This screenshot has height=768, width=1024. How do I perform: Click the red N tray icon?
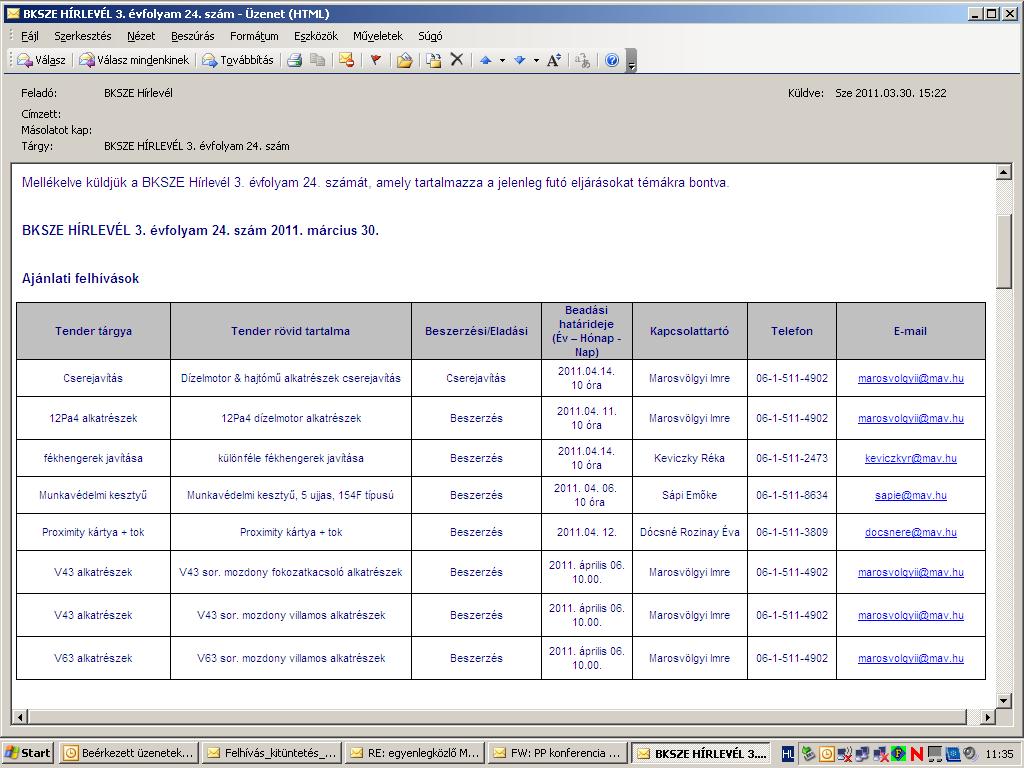(916, 754)
